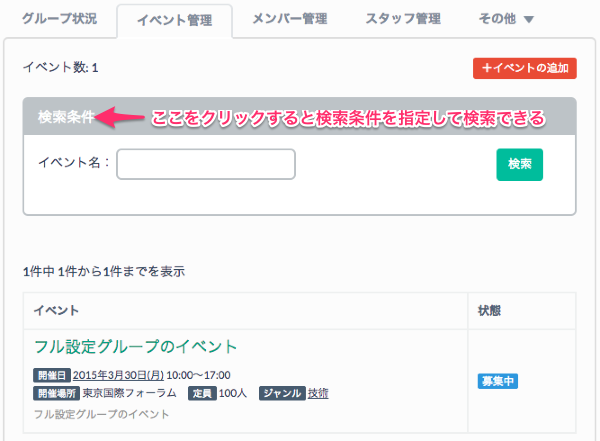Click the ジャンル label badge
Image resolution: width=600 pixels, height=441 pixels.
[x=281, y=393]
